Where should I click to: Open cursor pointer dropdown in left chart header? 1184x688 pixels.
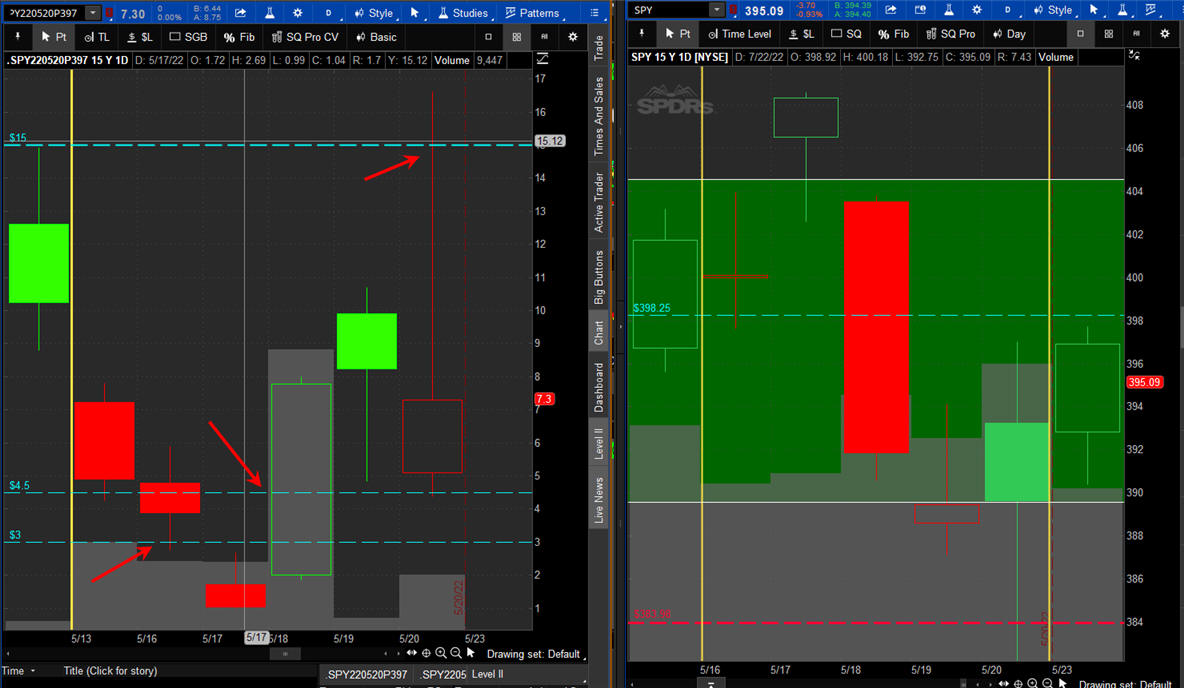point(415,13)
